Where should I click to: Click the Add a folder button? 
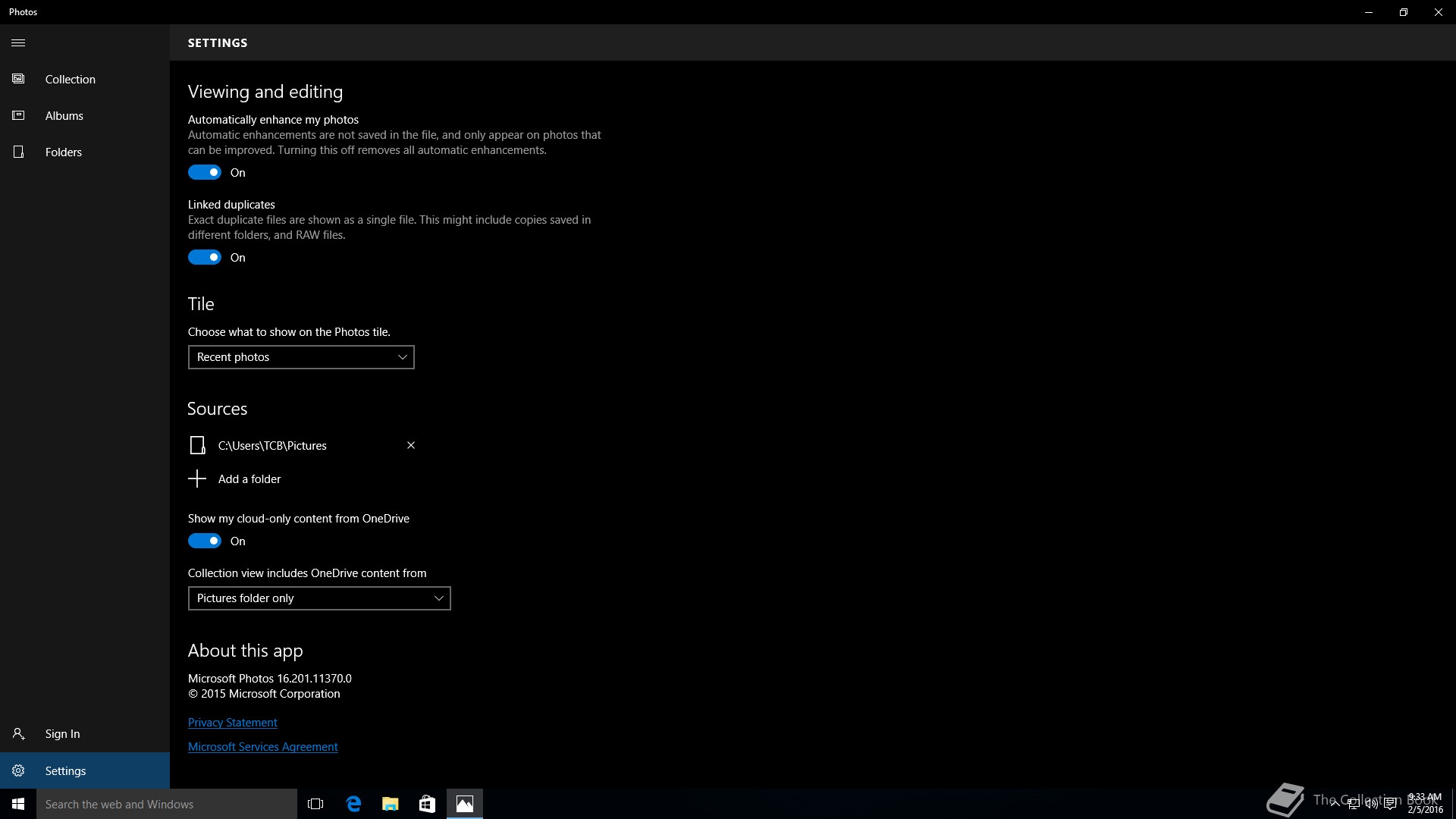pyautogui.click(x=234, y=479)
